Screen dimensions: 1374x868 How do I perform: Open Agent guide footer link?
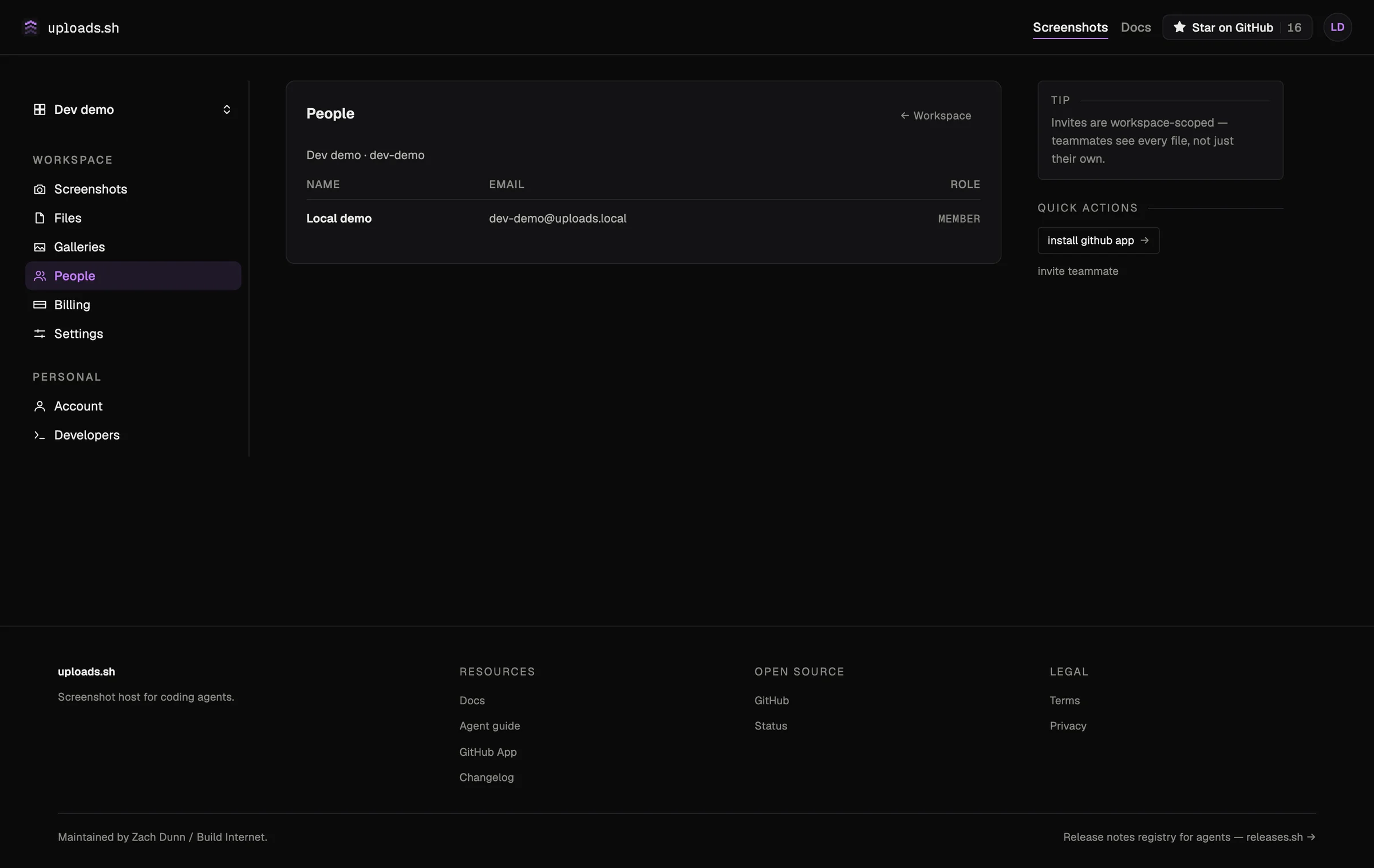coord(489,726)
